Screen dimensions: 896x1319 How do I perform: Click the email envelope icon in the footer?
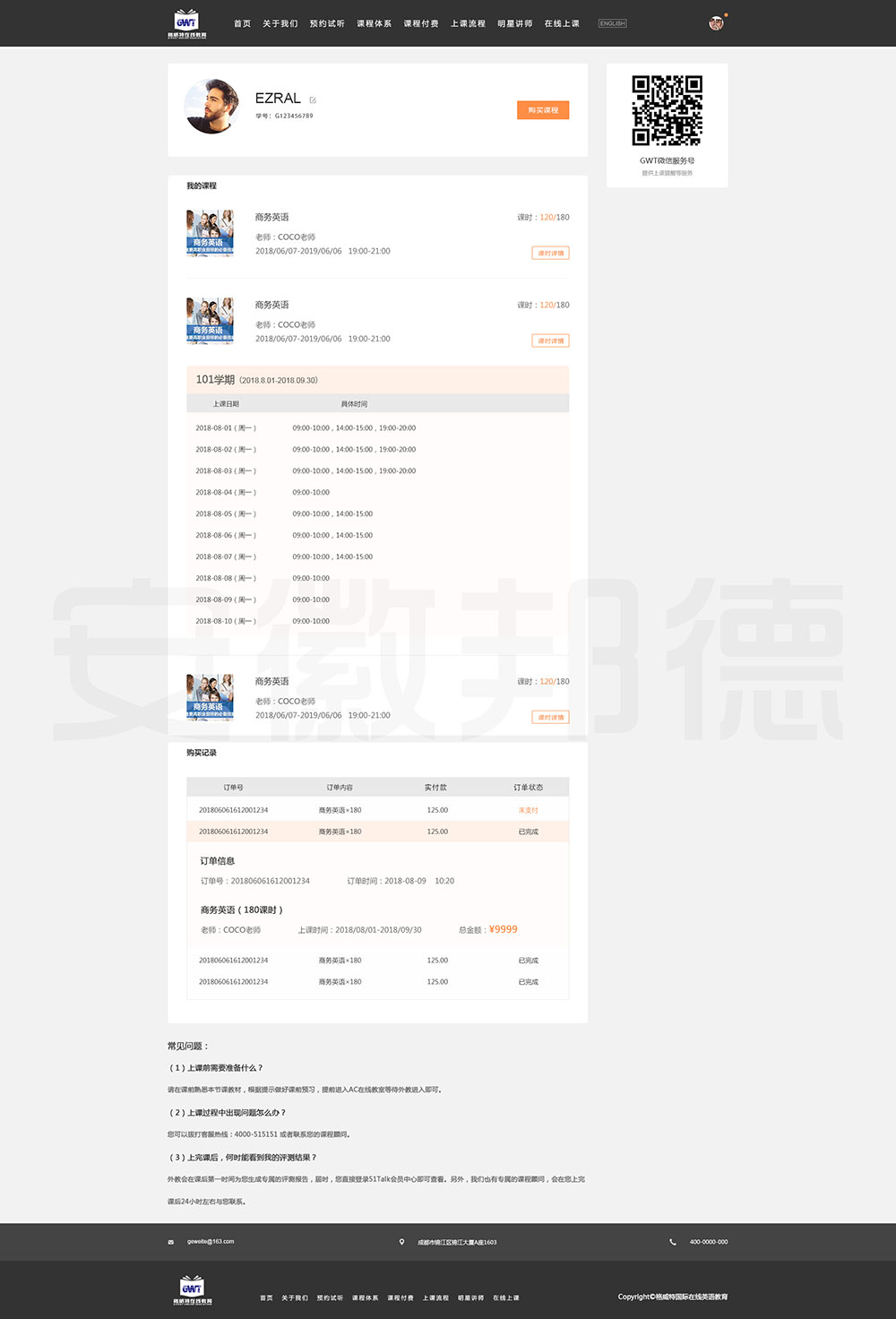click(171, 1242)
